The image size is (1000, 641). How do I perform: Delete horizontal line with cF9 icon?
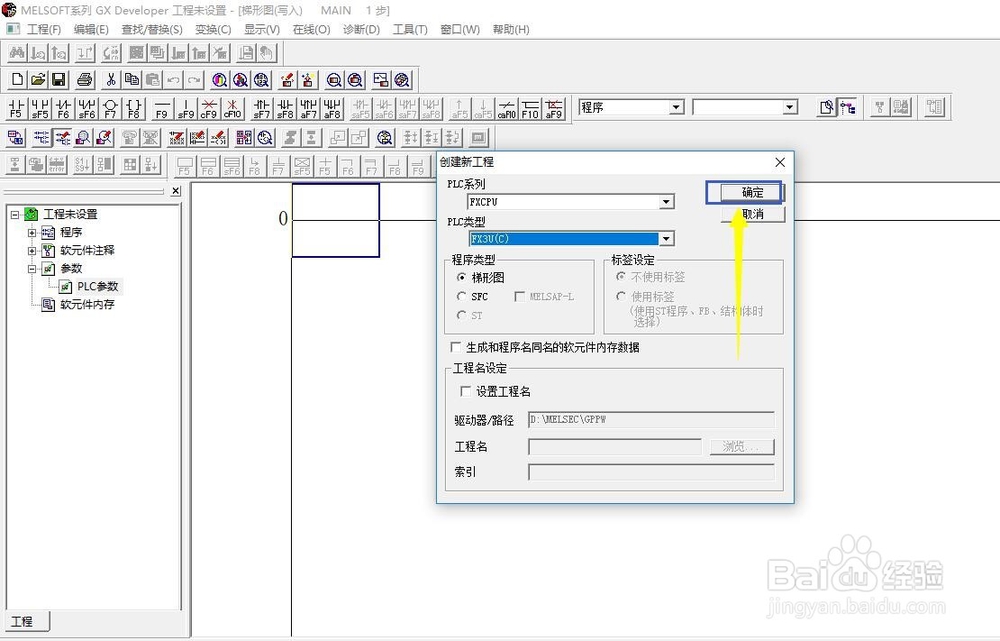(209, 108)
